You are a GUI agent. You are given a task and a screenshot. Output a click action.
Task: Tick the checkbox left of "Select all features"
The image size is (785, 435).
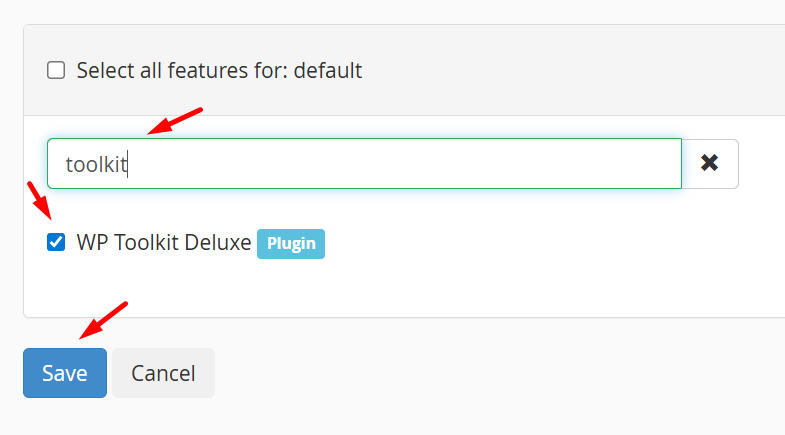(56, 70)
